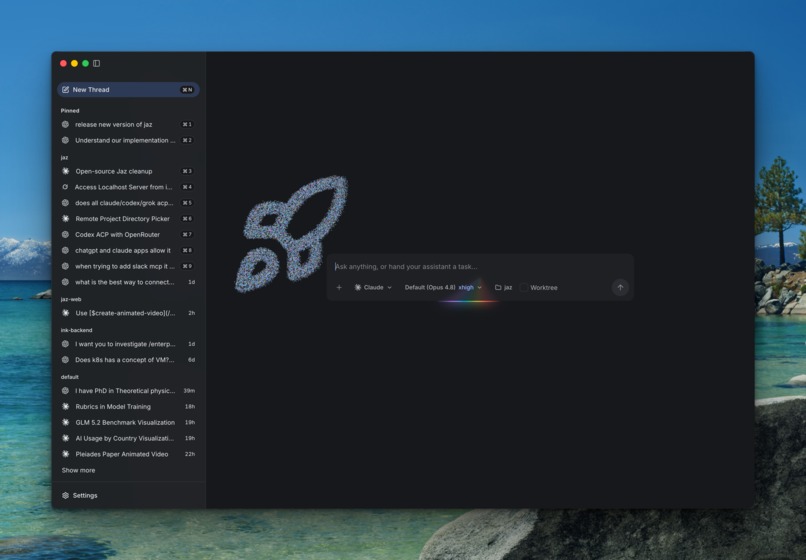Click the 'default' section header
The height and width of the screenshot is (560, 806).
[69, 377]
